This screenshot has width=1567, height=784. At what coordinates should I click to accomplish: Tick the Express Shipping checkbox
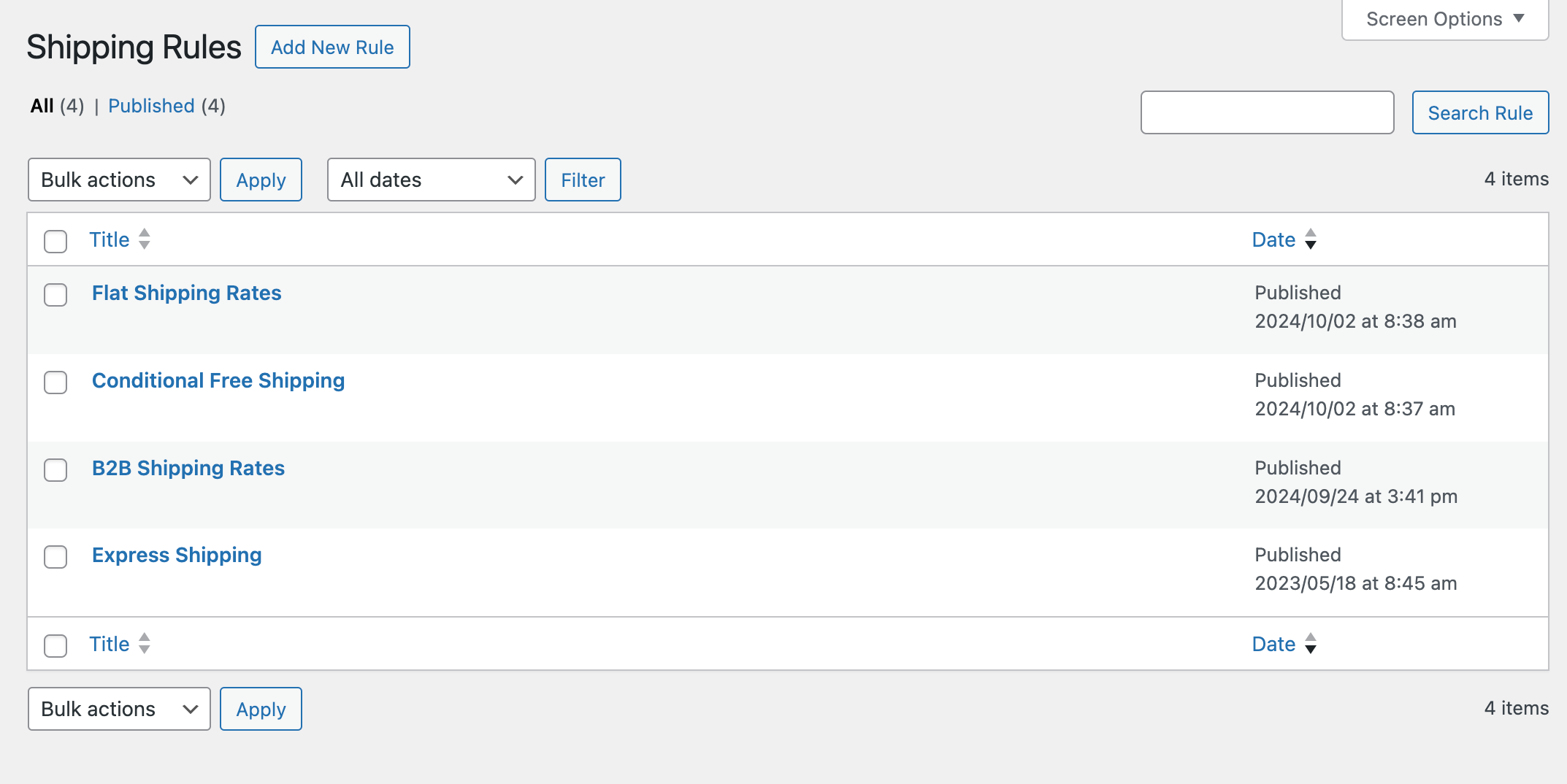(55, 557)
